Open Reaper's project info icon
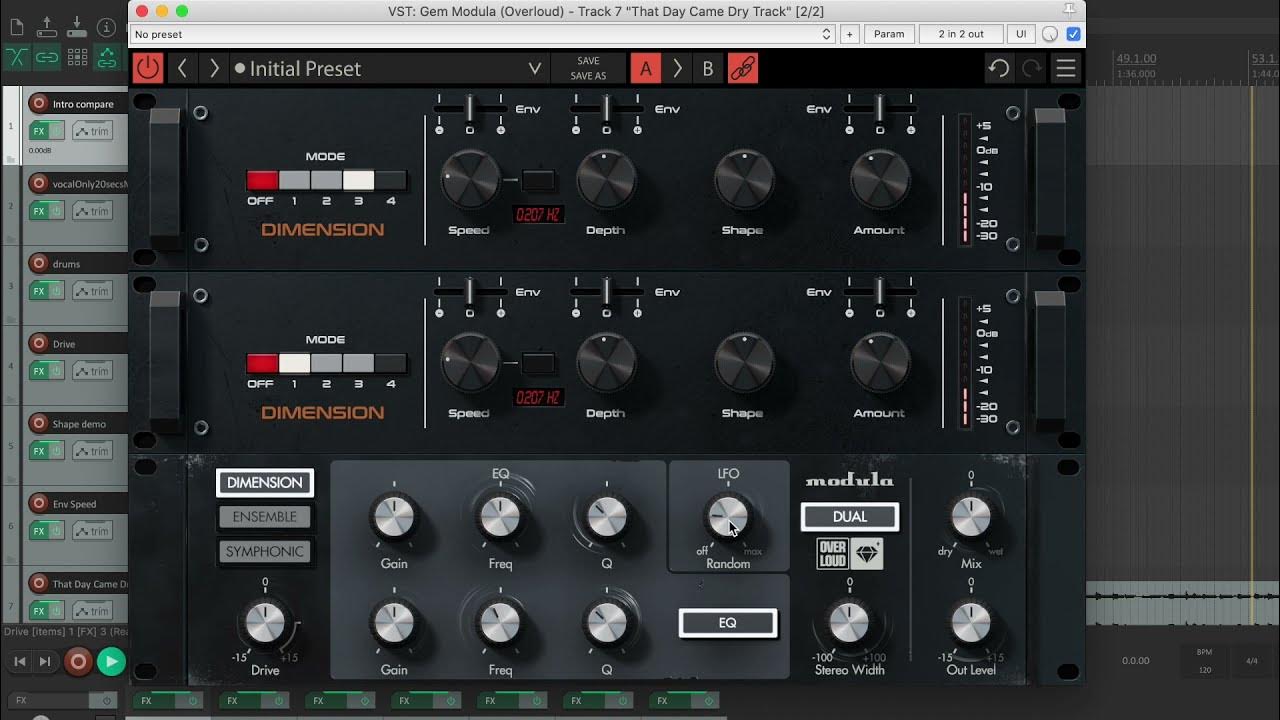1280x720 pixels. [x=107, y=27]
